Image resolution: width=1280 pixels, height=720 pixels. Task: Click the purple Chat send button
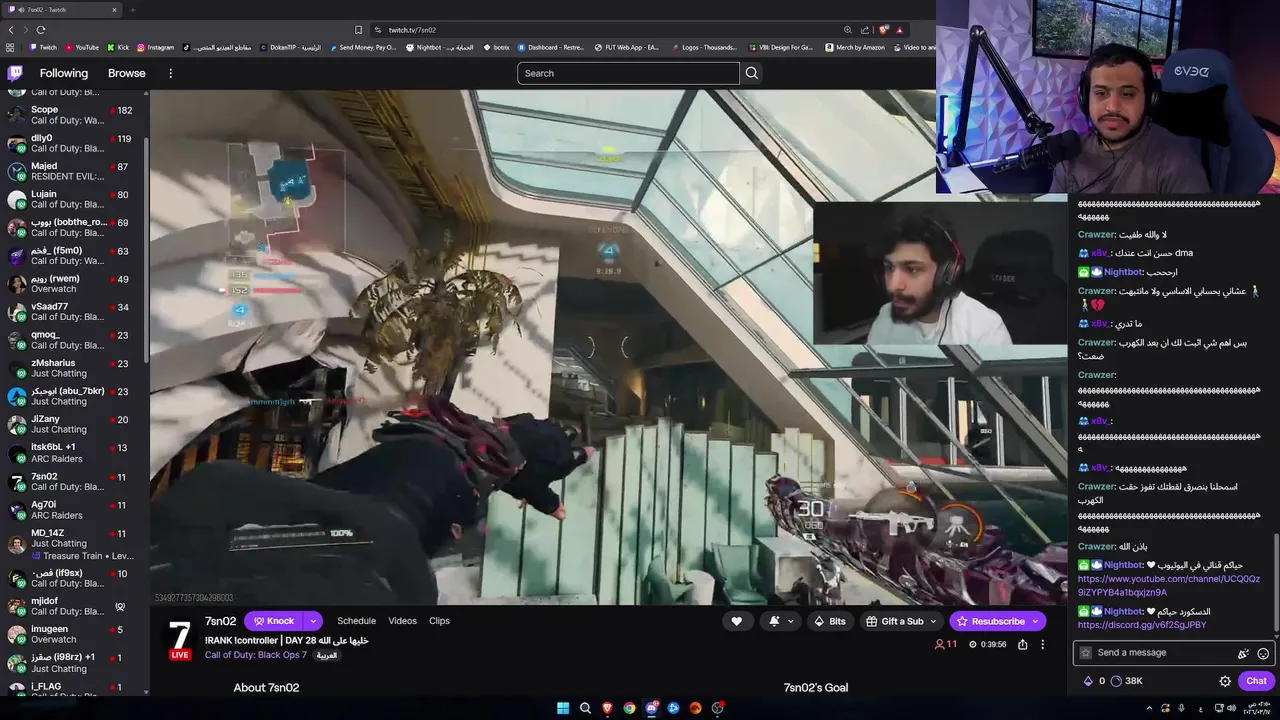(1256, 681)
